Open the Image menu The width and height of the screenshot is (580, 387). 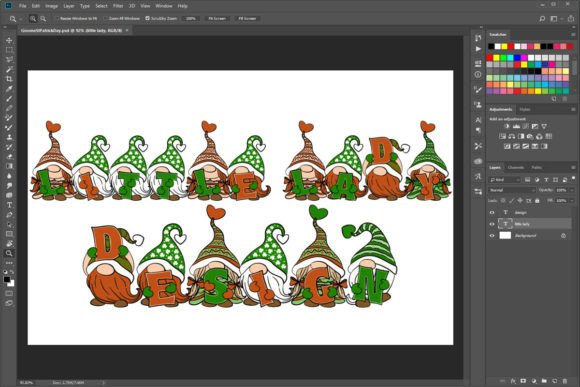pyautogui.click(x=51, y=6)
